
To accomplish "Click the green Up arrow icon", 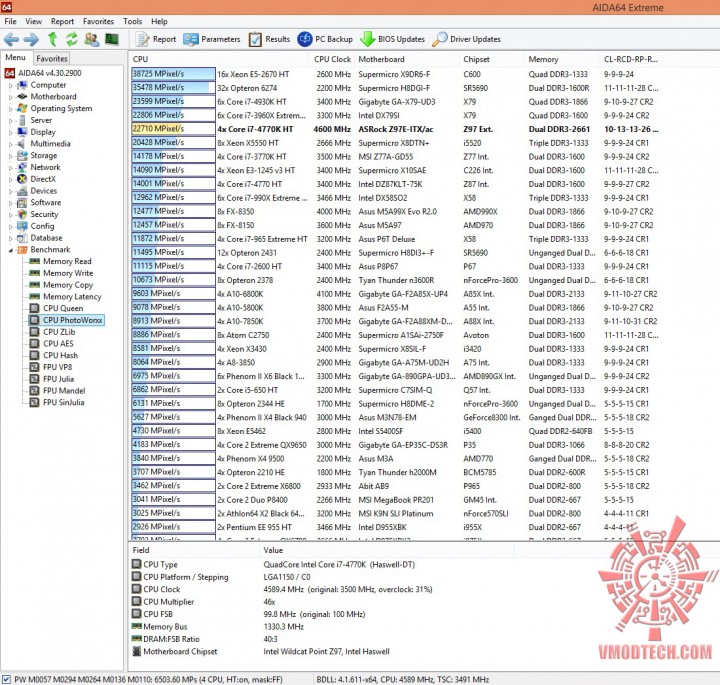I will pyautogui.click(x=53, y=39).
